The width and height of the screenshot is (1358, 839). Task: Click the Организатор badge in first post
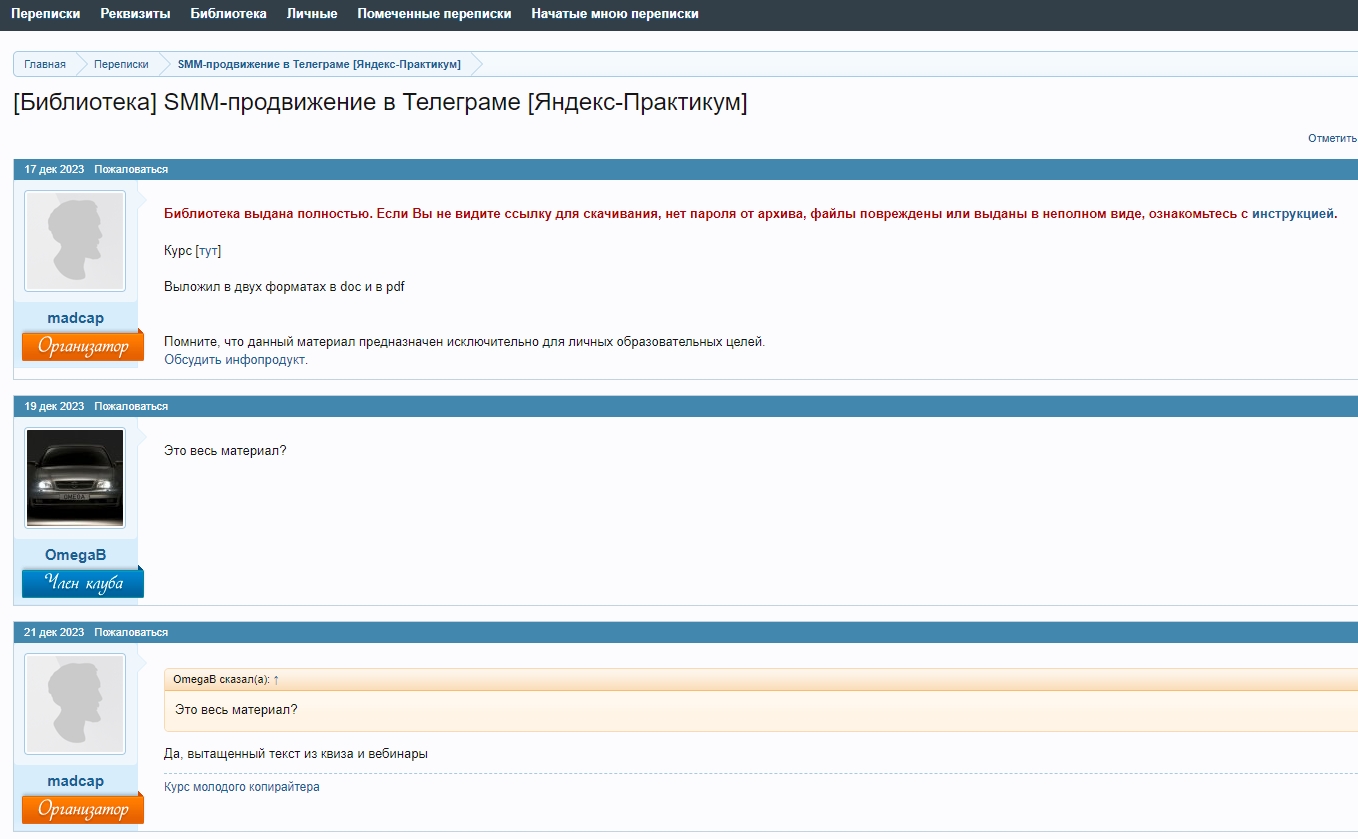pos(83,346)
